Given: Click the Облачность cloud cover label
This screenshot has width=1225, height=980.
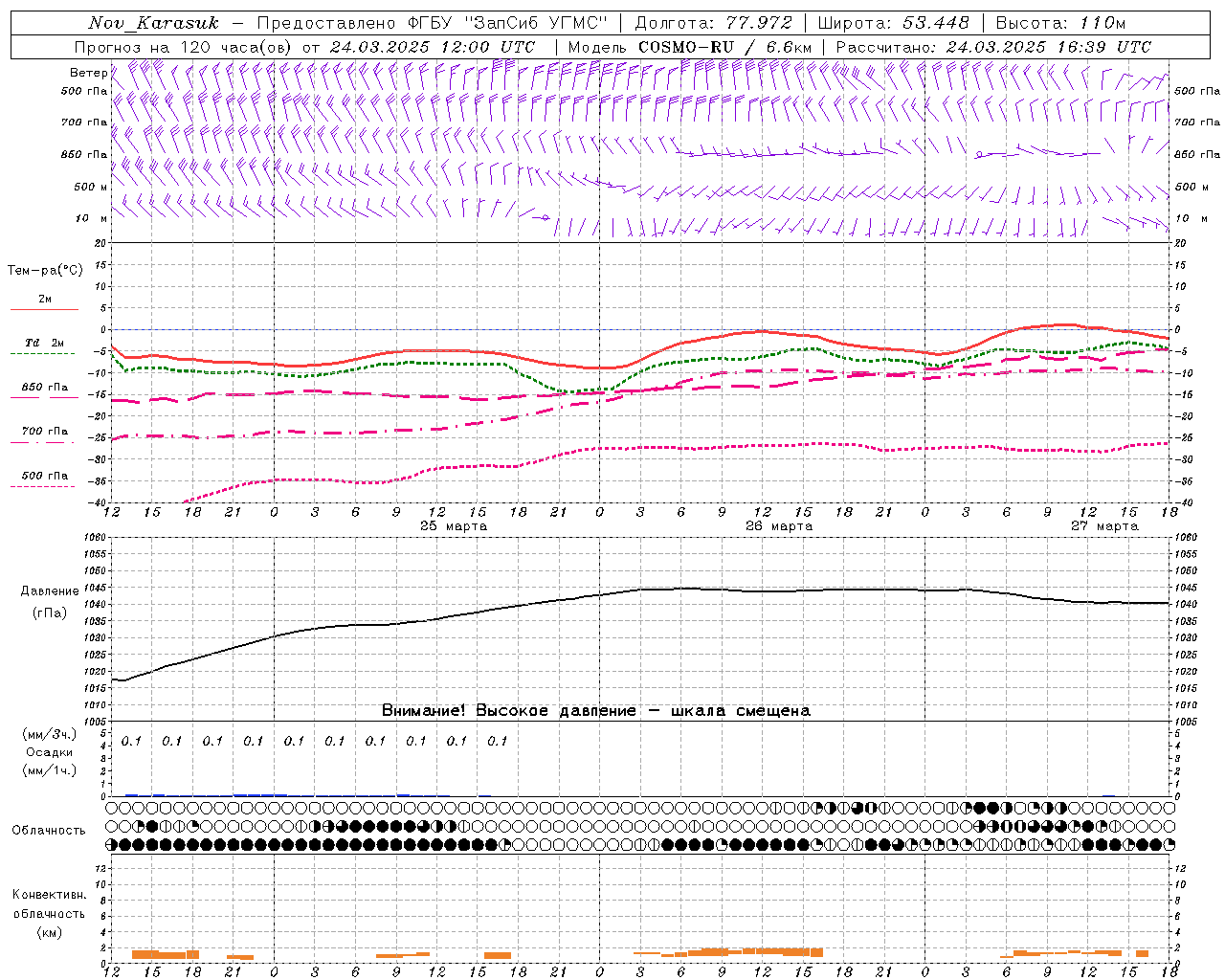Looking at the screenshot, I should click(49, 831).
